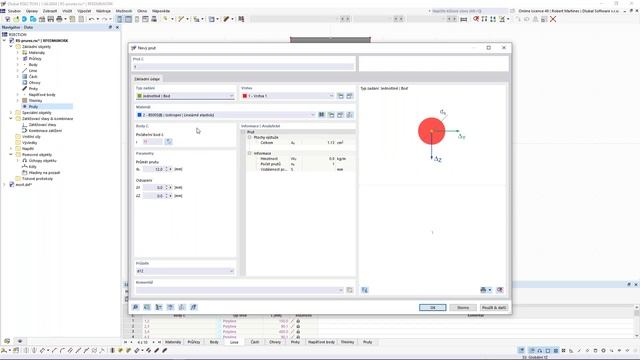The height and width of the screenshot is (360, 640).
Task: Select Materiály in navigator tree
Action: pyautogui.click(x=37, y=53)
